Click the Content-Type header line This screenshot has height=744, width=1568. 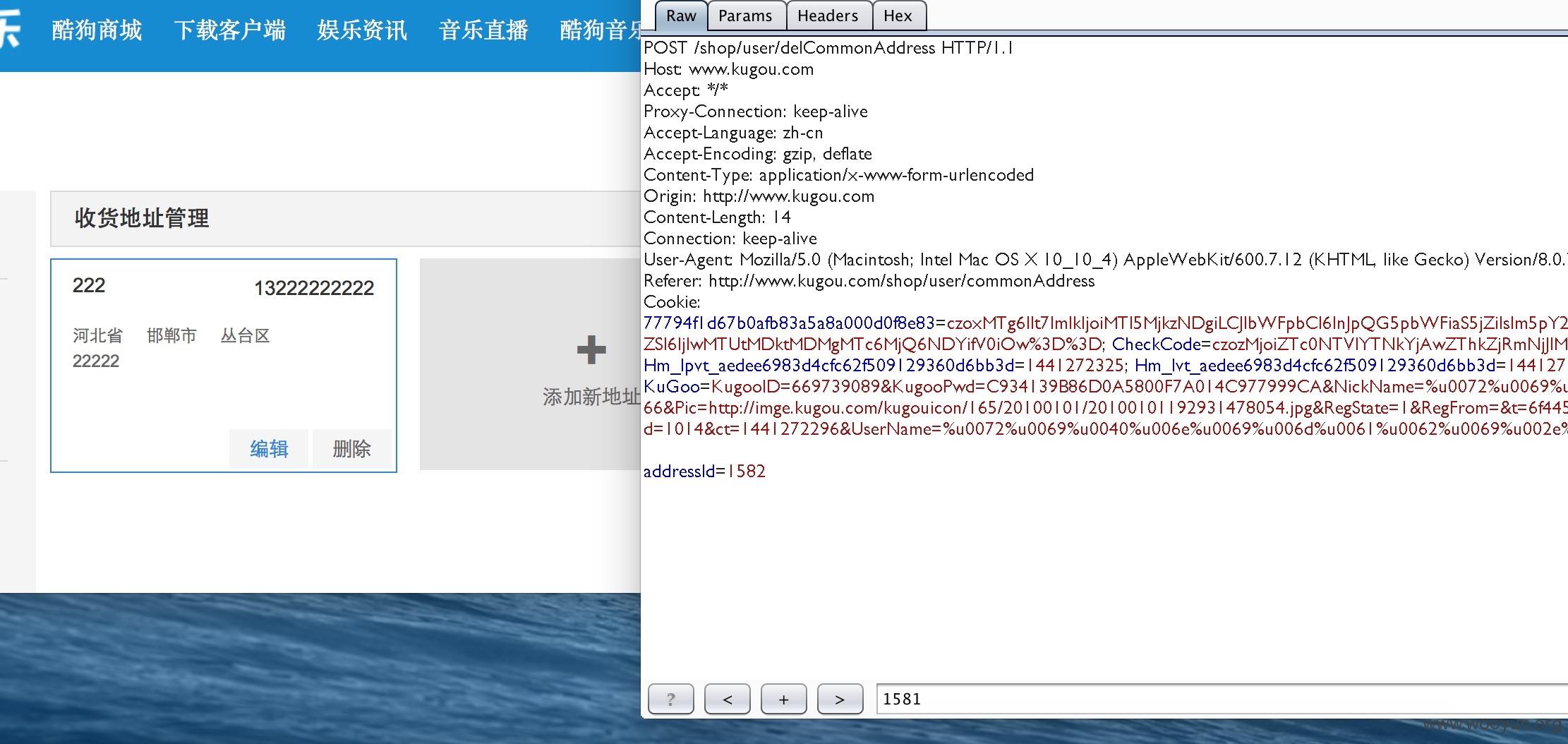838,175
